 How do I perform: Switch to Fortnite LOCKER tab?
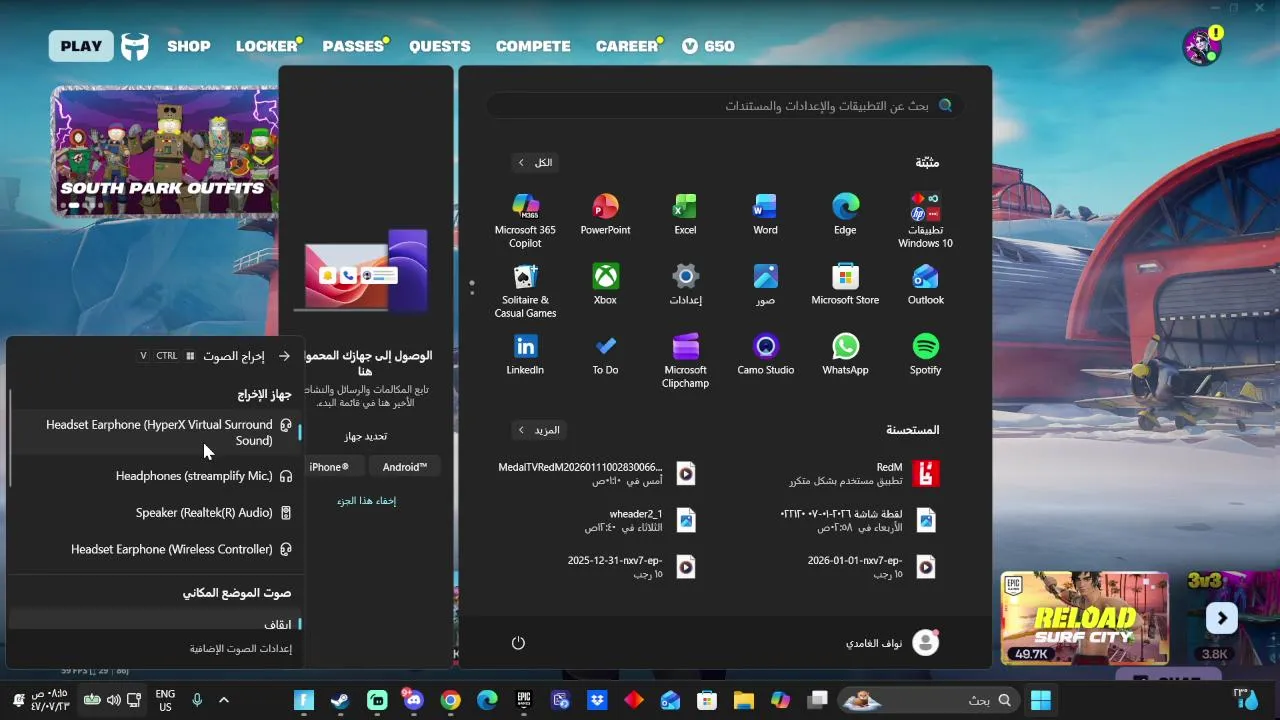[267, 46]
